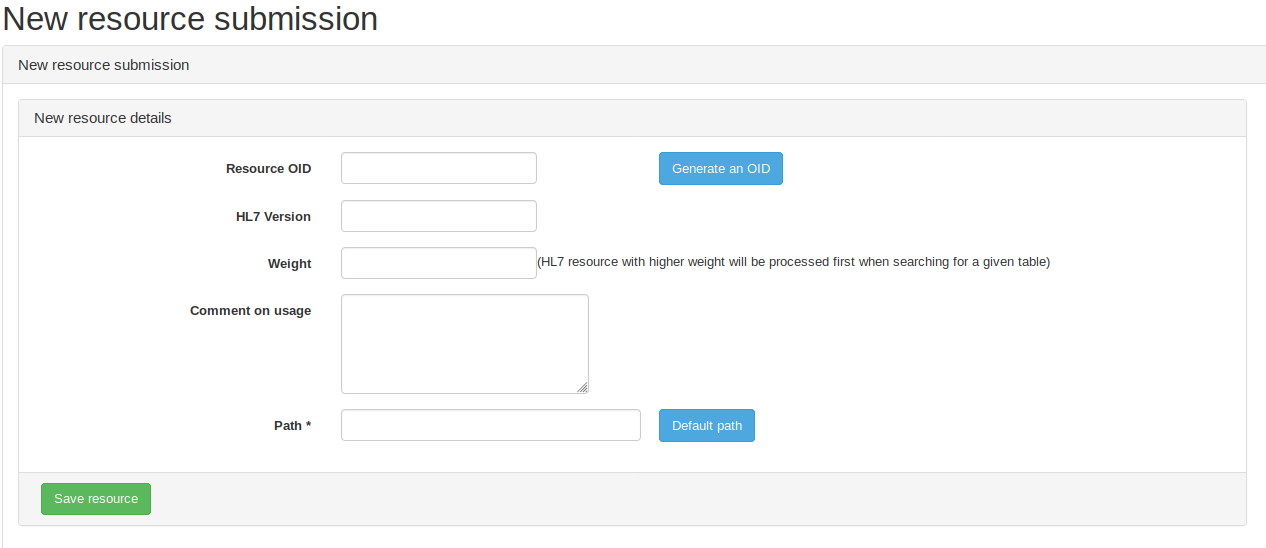1266x548 pixels.
Task: Click into the Weight input field
Action: tap(438, 263)
